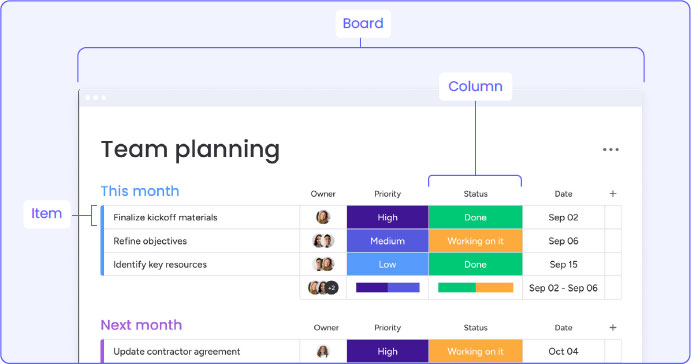Collapse the This month group title

(x=140, y=191)
